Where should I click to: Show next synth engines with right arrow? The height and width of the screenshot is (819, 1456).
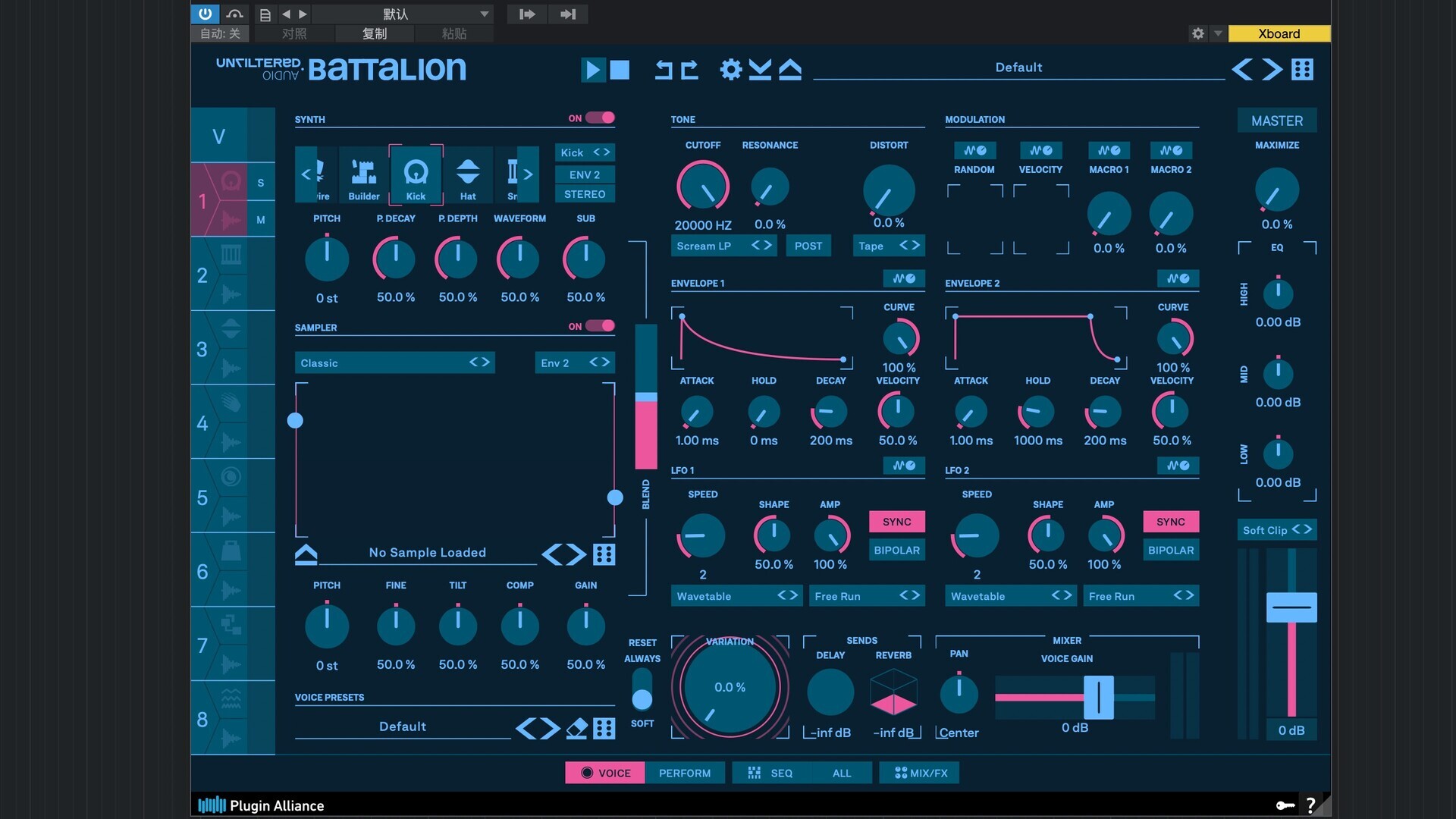(x=529, y=174)
